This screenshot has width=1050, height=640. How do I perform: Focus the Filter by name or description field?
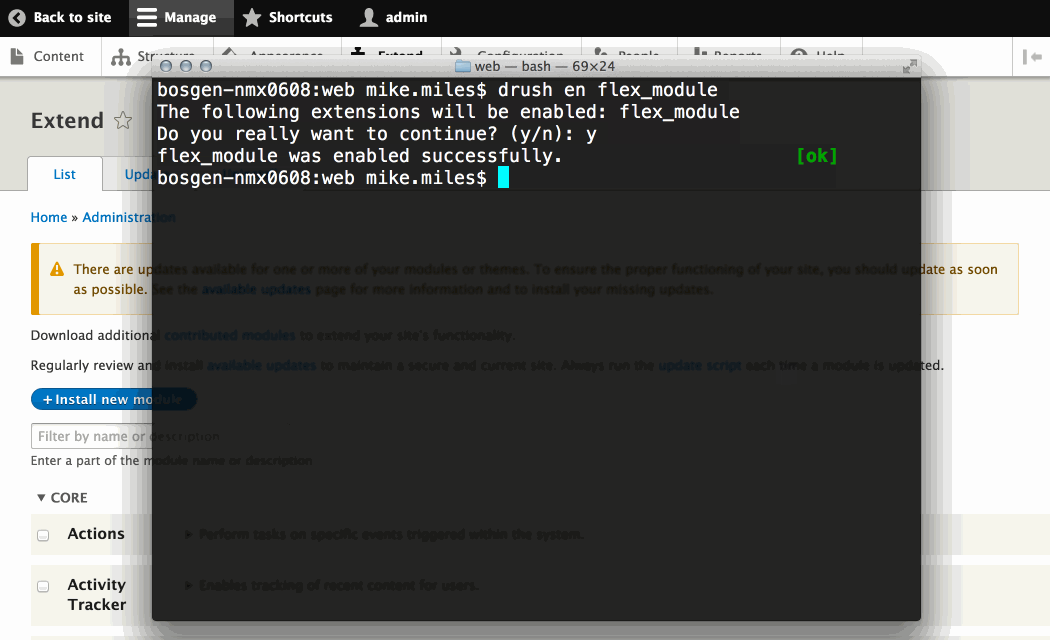point(127,436)
